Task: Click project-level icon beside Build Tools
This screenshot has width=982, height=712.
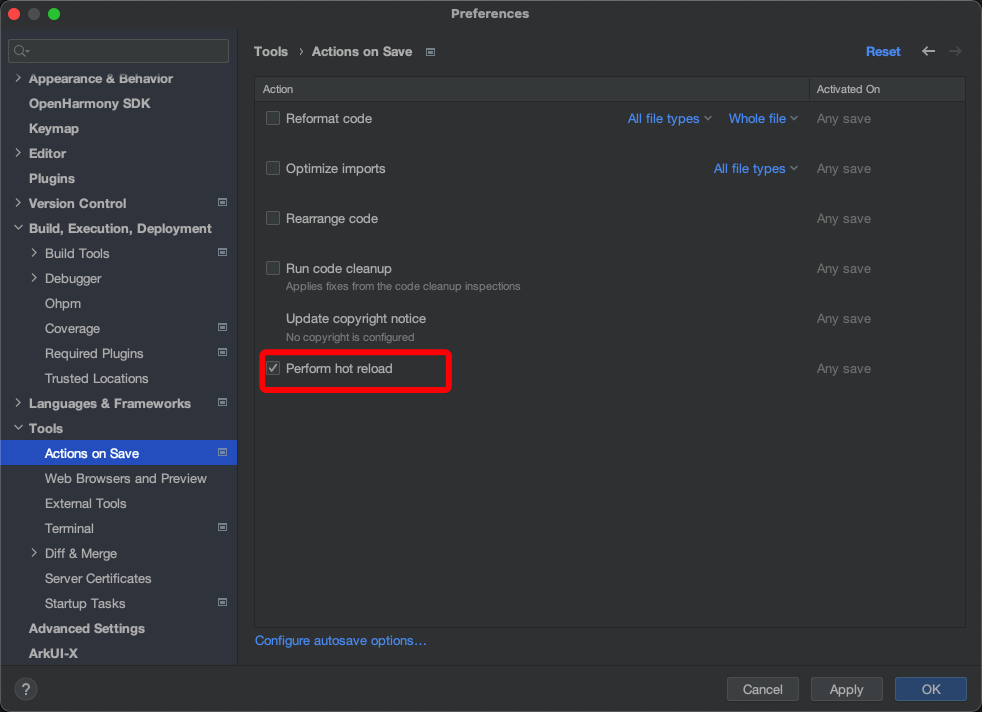Action: (x=222, y=253)
